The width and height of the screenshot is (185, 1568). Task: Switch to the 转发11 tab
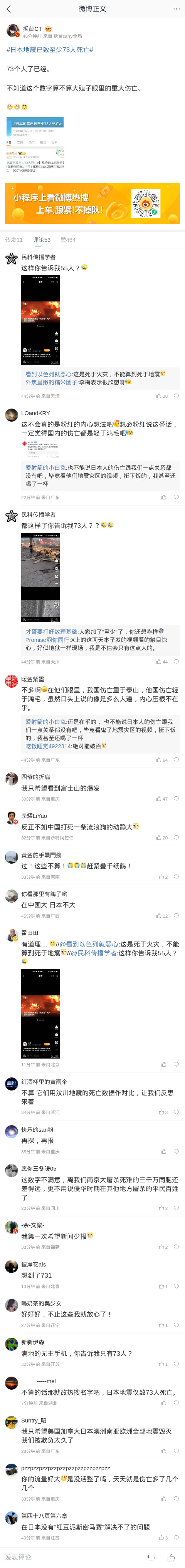click(x=14, y=240)
